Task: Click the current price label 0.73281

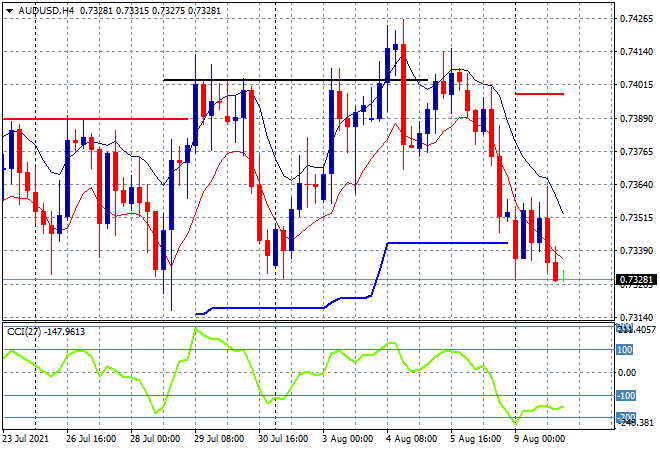Action: click(636, 279)
